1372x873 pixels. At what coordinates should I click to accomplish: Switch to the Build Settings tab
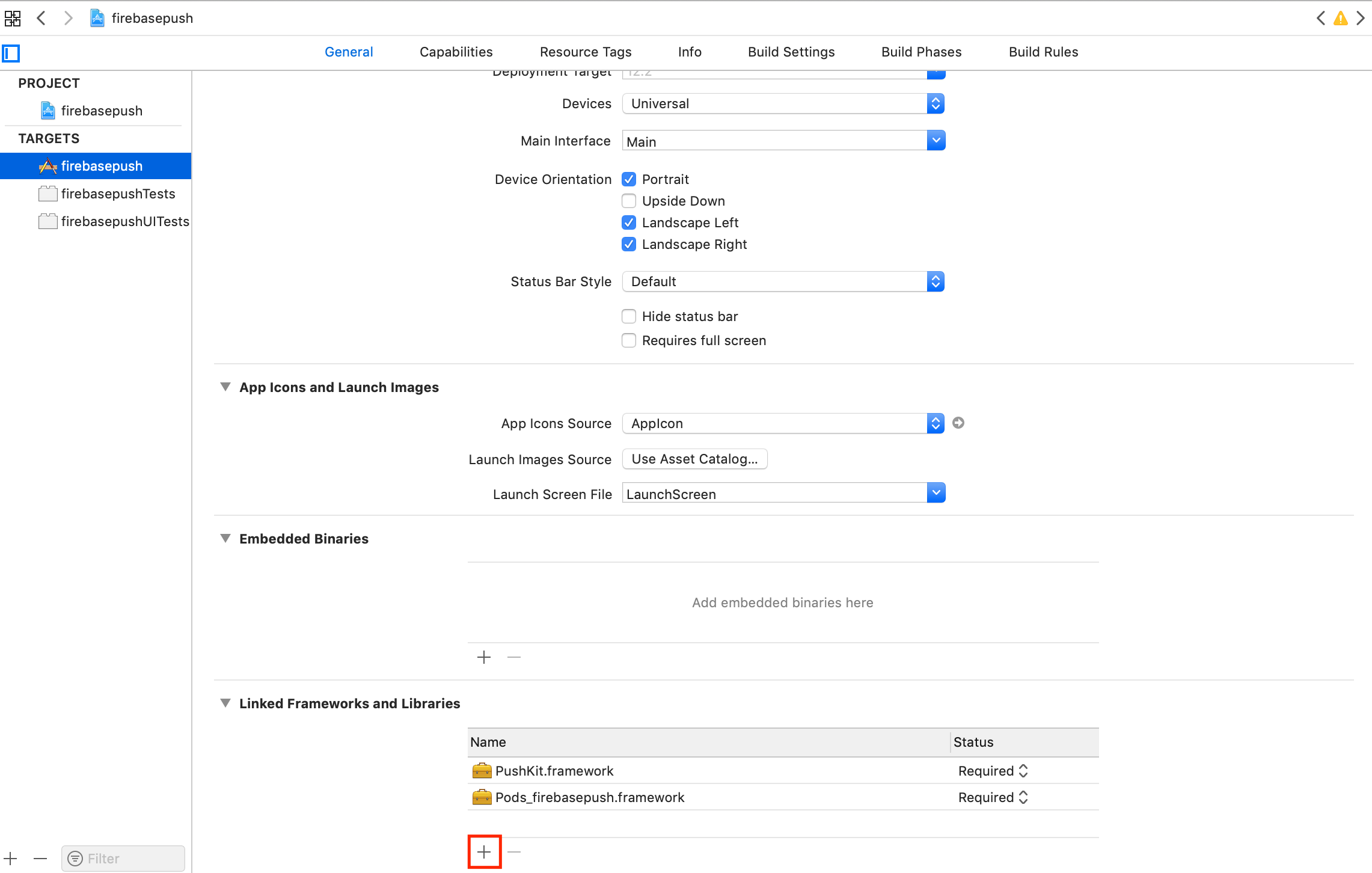(791, 52)
